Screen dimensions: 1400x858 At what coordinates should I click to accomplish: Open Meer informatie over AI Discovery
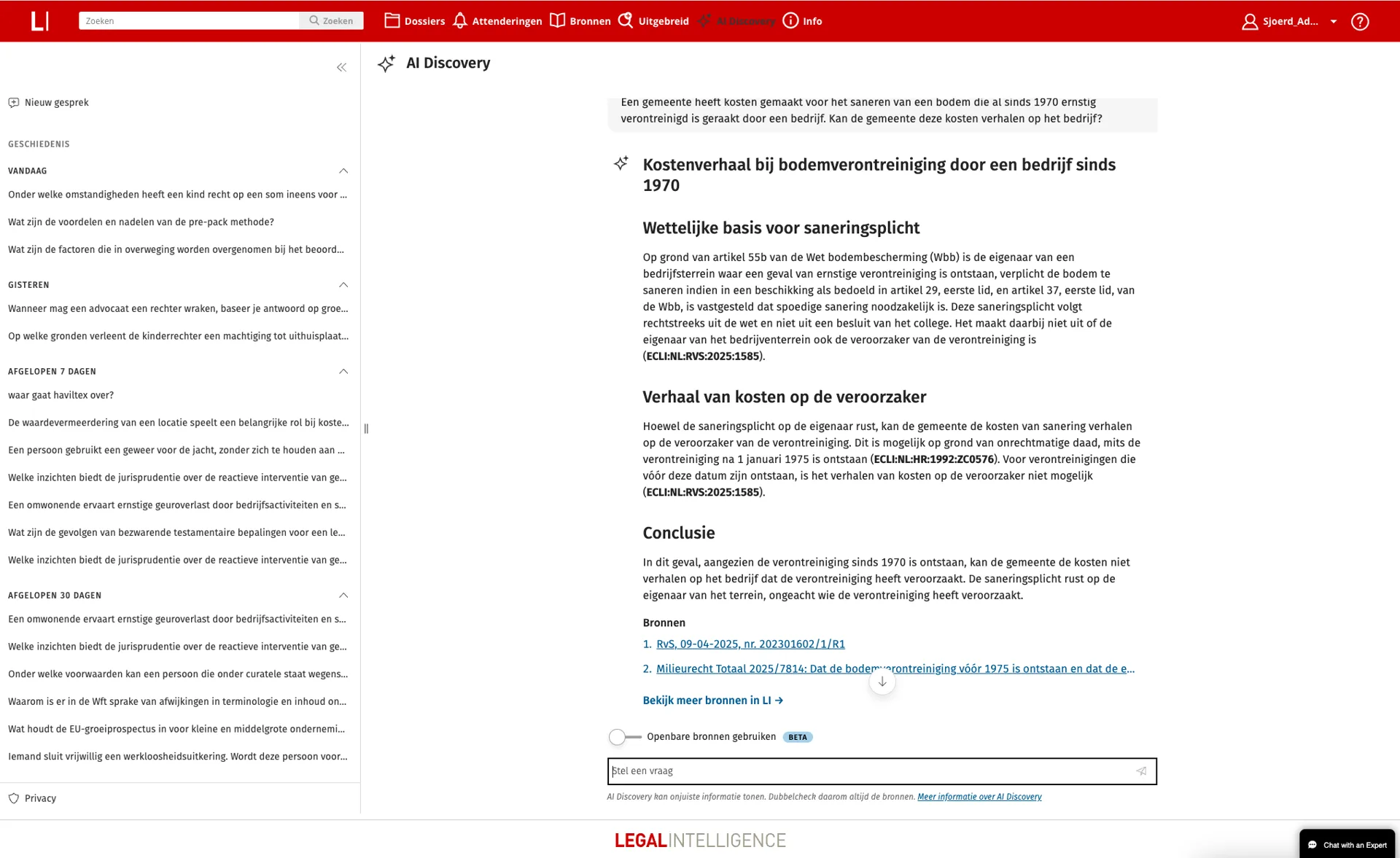[x=979, y=797]
